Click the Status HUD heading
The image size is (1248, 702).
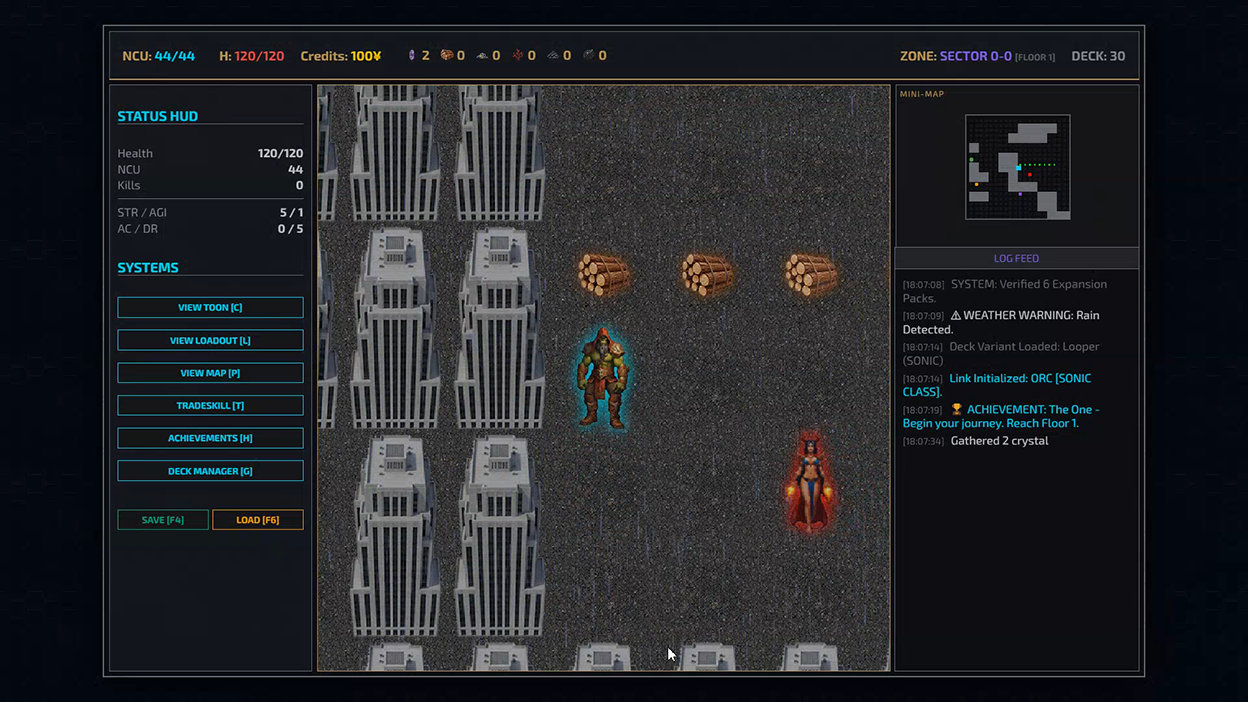pos(158,116)
